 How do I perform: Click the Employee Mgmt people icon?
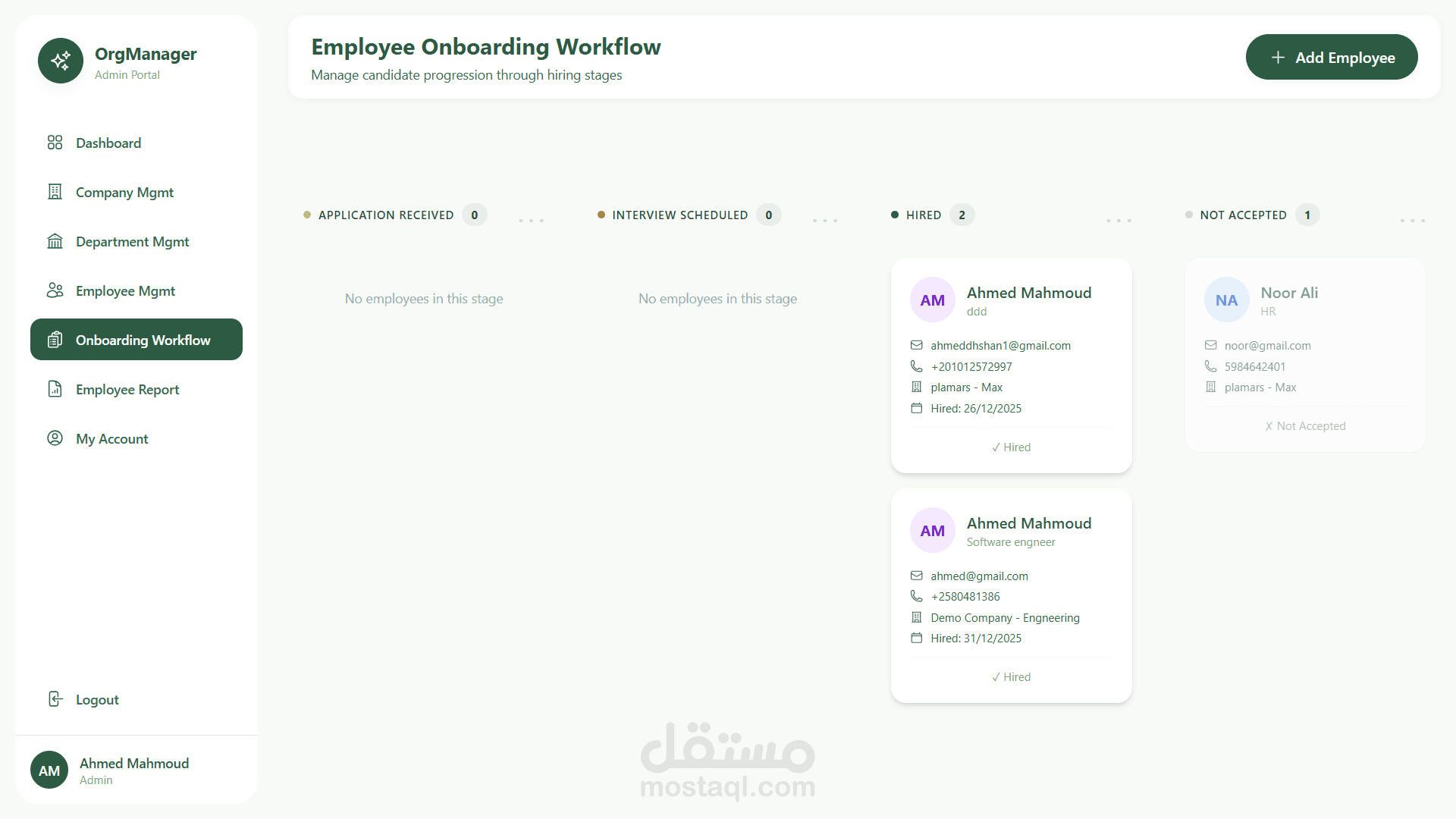(55, 290)
